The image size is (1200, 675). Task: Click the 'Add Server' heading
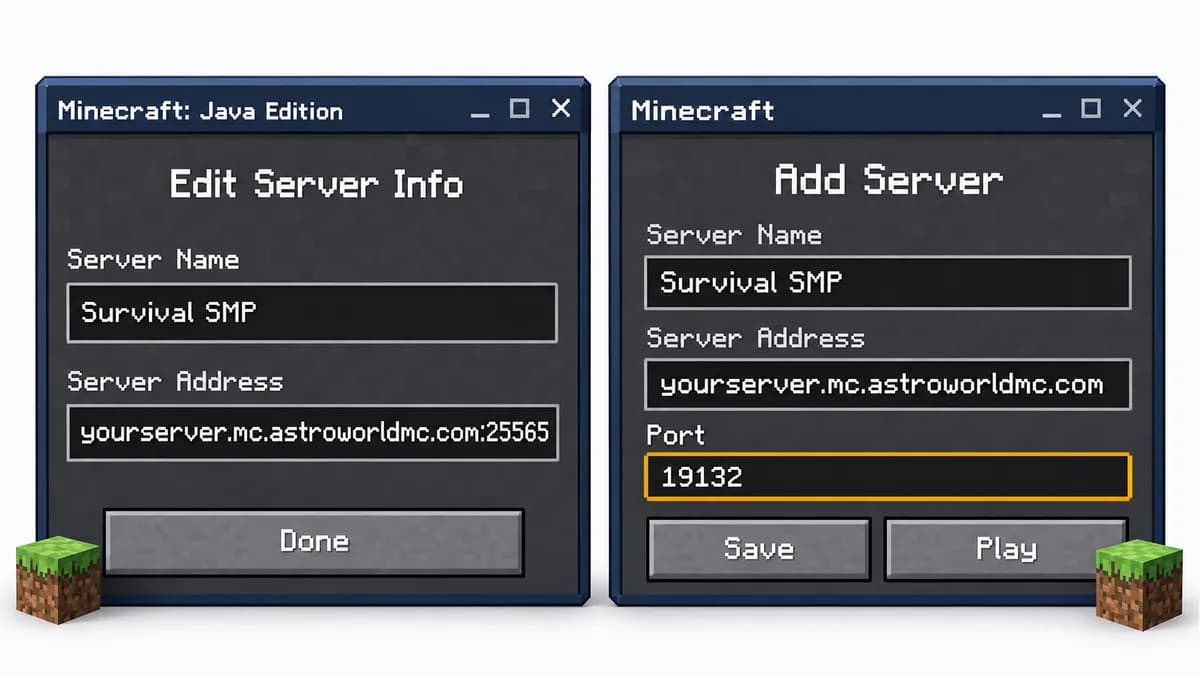click(889, 180)
